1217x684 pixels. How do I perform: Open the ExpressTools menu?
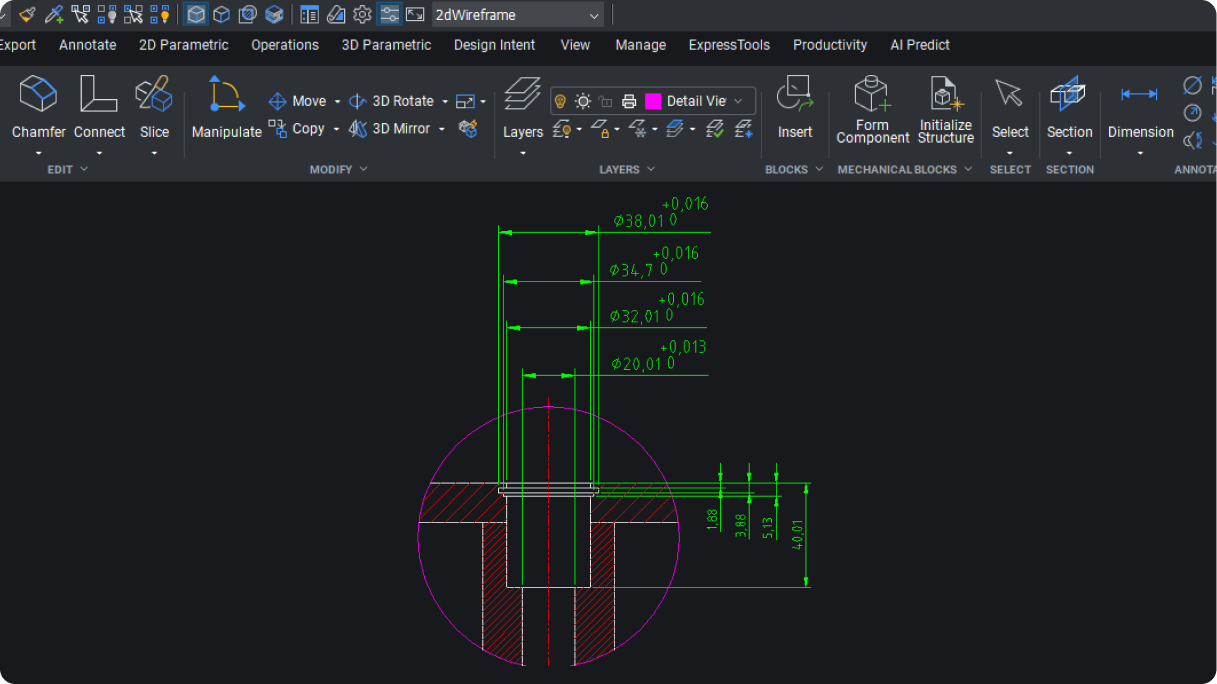(729, 45)
